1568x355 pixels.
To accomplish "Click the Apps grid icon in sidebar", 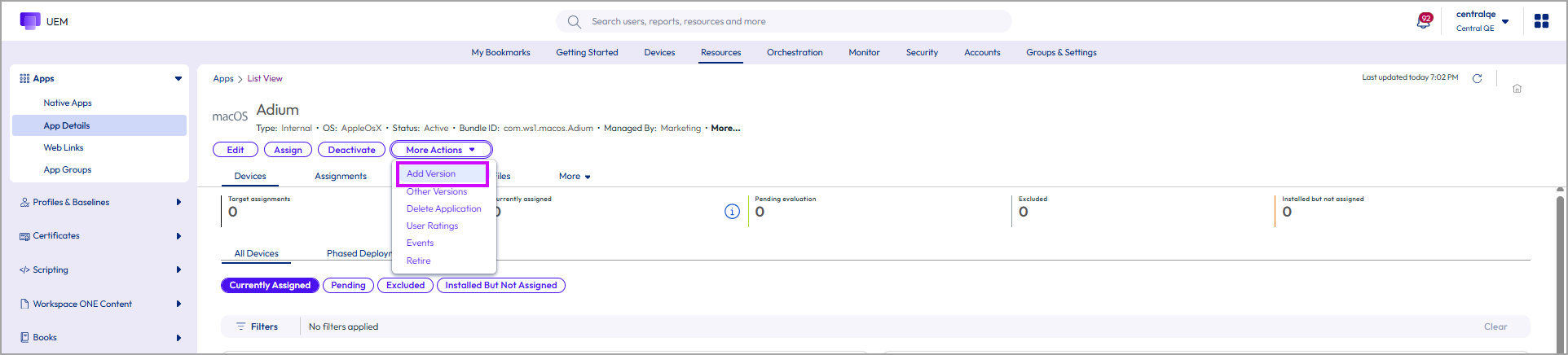I will (x=24, y=78).
